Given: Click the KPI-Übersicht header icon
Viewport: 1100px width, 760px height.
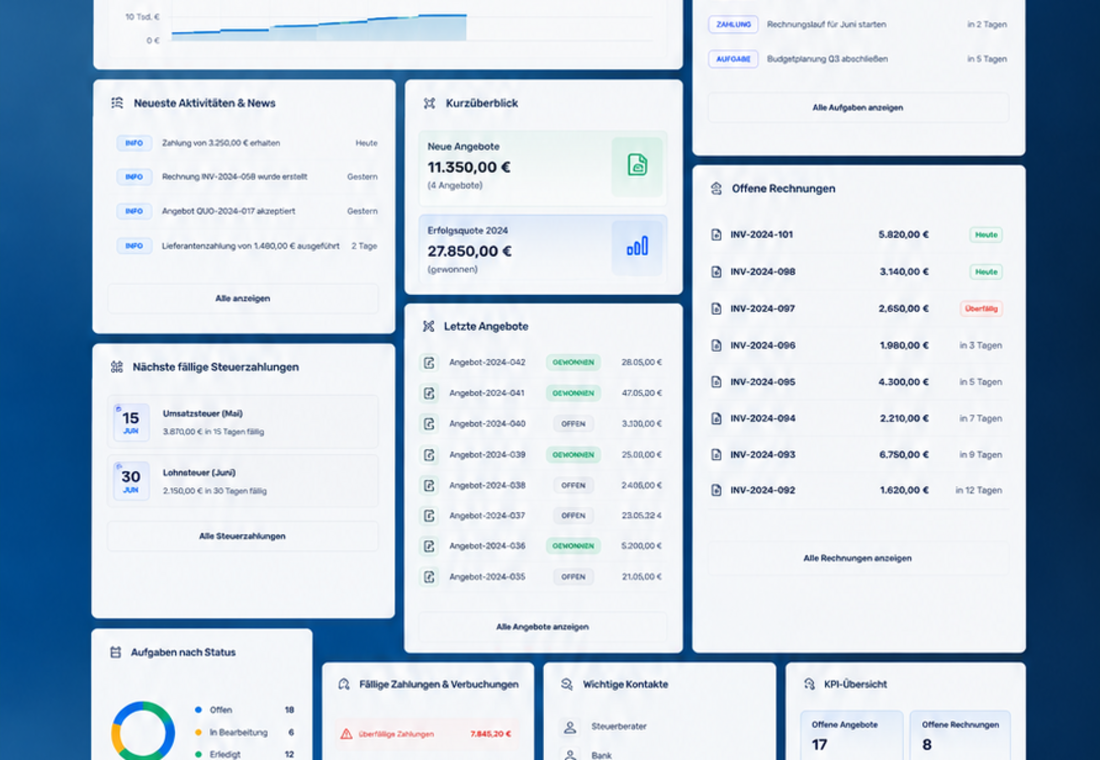Looking at the screenshot, I should pos(809,684).
